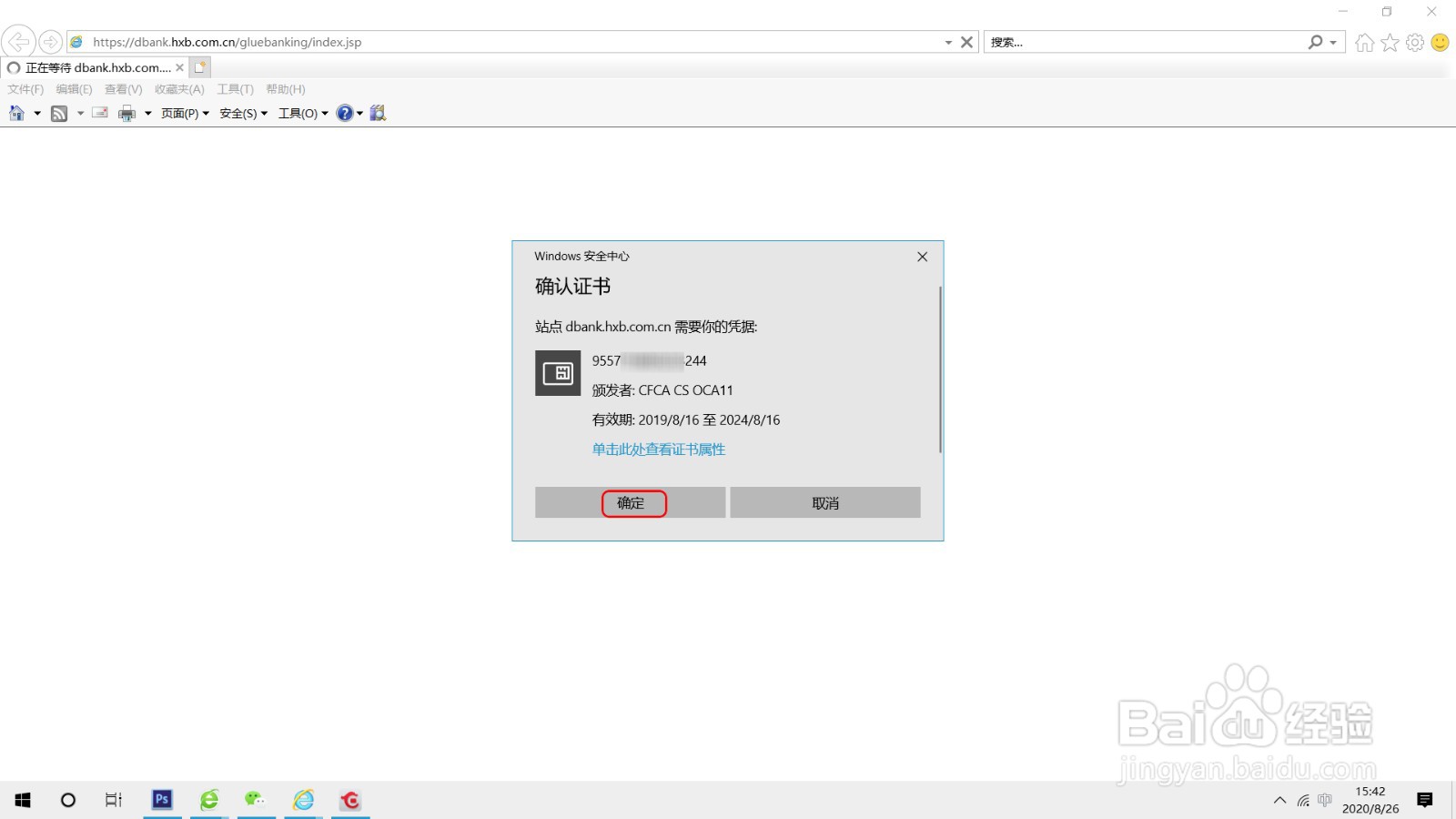1456x819 pixels.
Task: Open the Tools gear icon
Action: click(x=1415, y=43)
